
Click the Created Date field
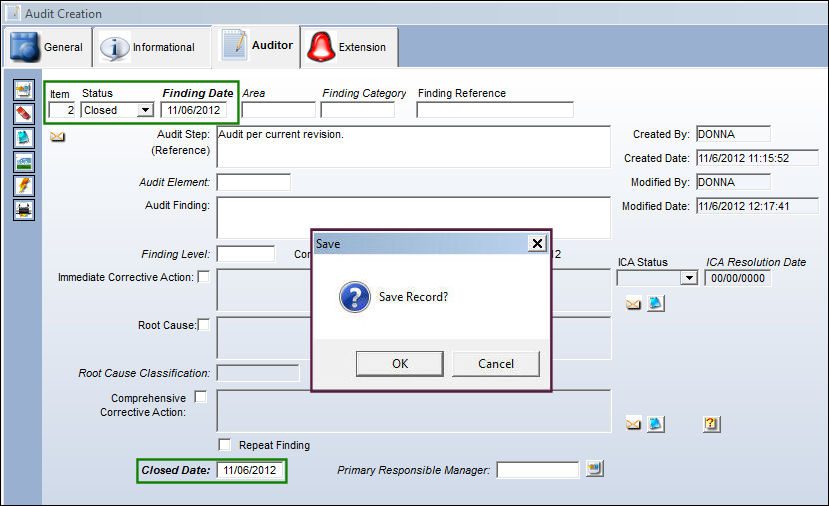click(757, 158)
